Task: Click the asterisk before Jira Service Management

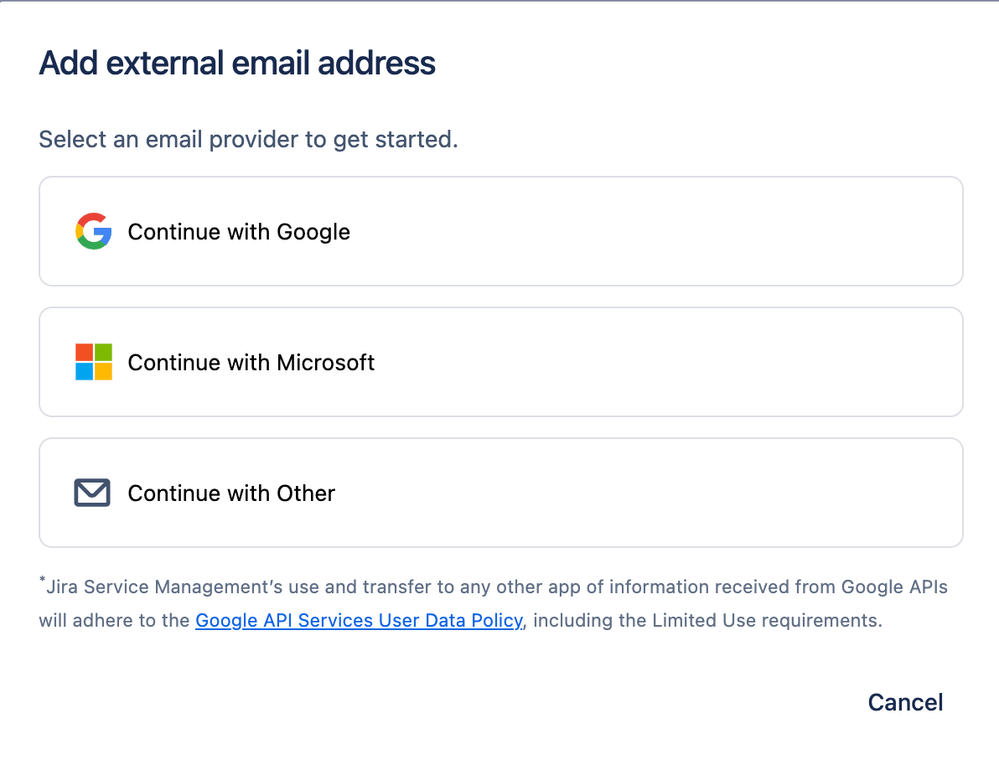Action: [x=42, y=580]
